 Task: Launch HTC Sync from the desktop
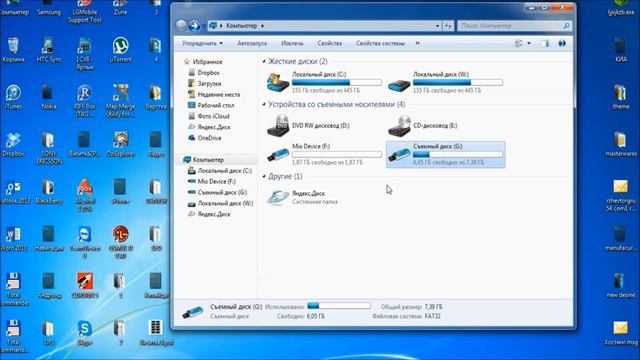(48, 50)
